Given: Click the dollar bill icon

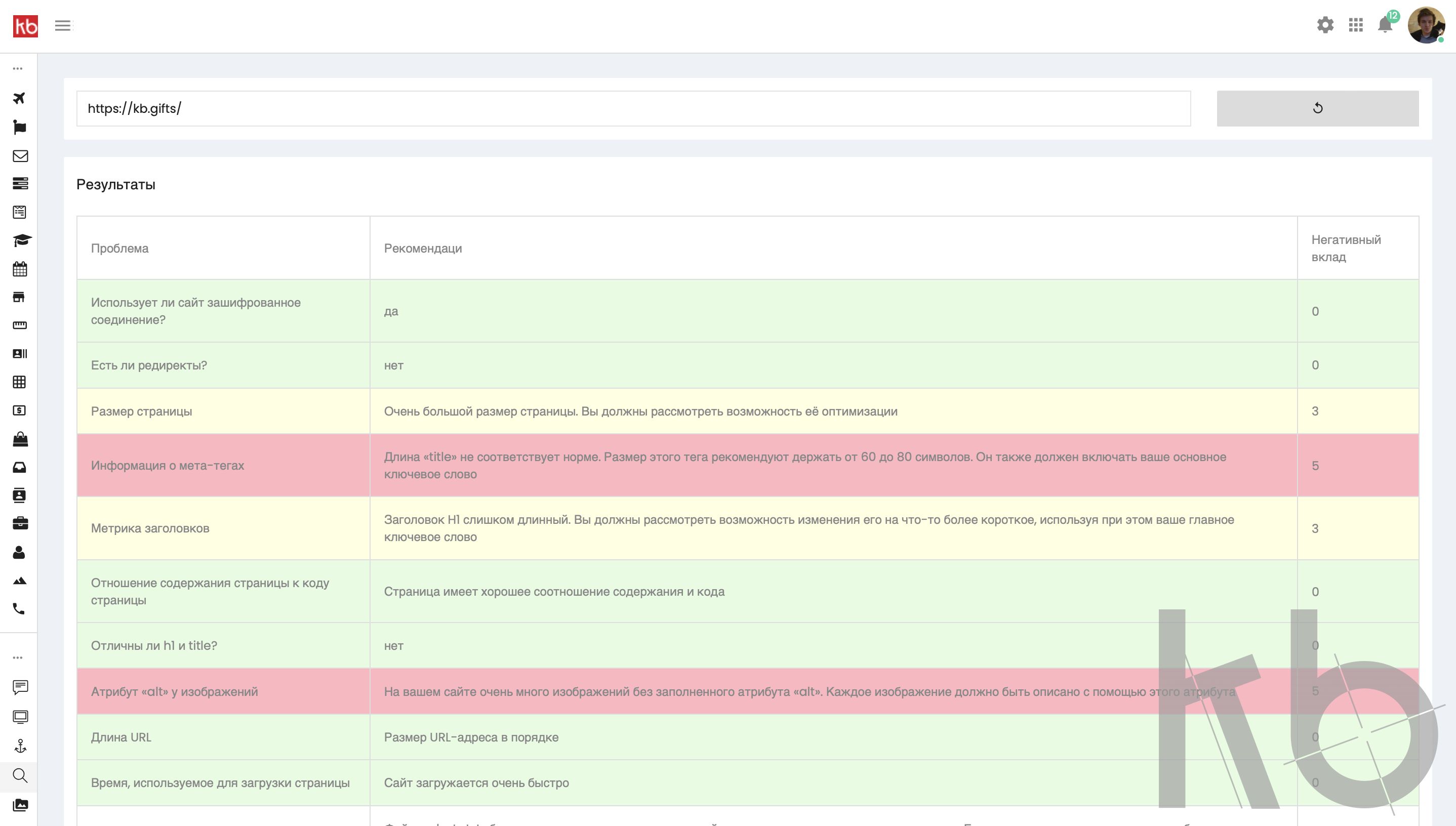Looking at the screenshot, I should pos(19,411).
